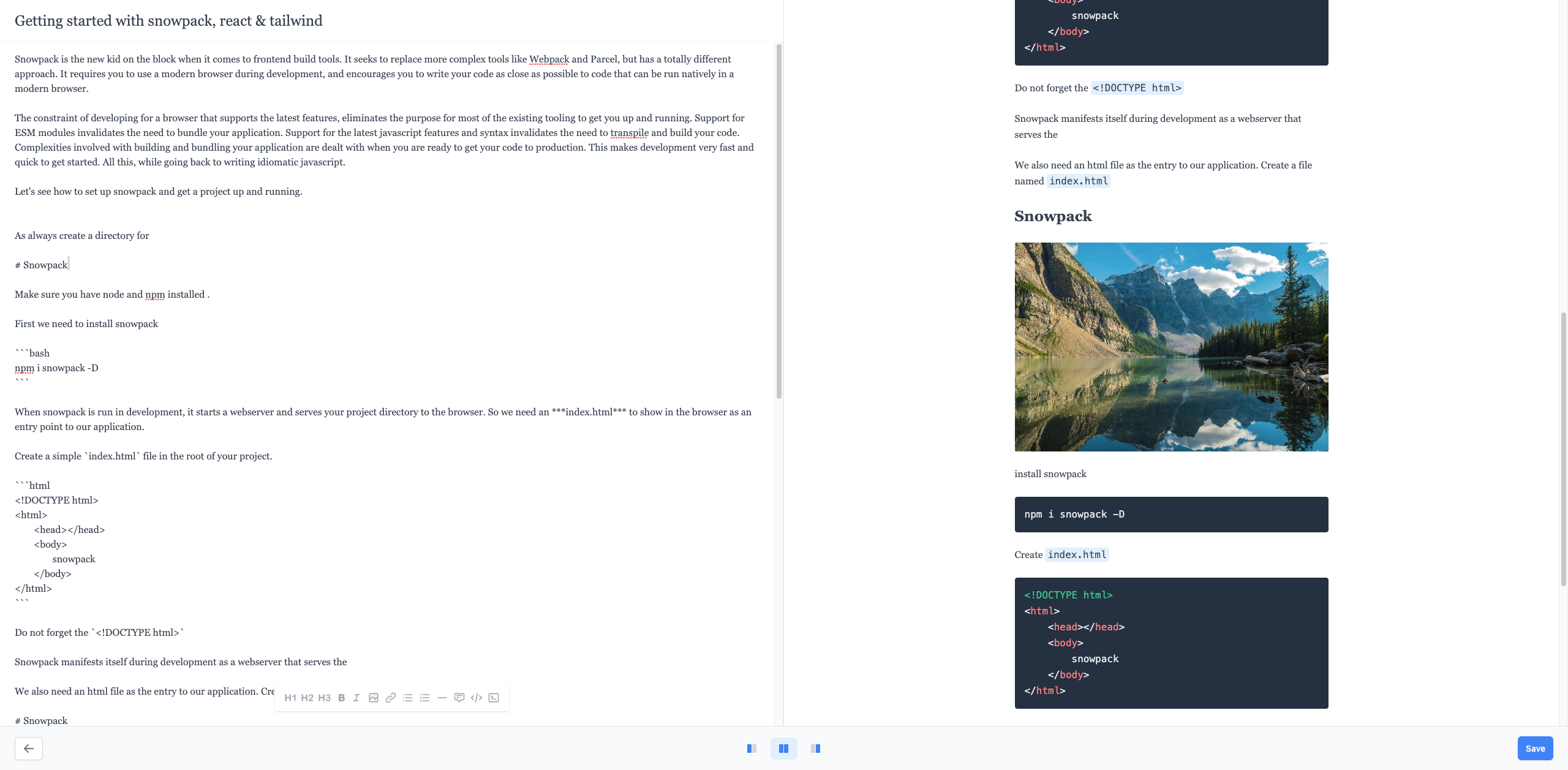Go back with the arrow button
The image size is (1568, 770).
point(29,749)
